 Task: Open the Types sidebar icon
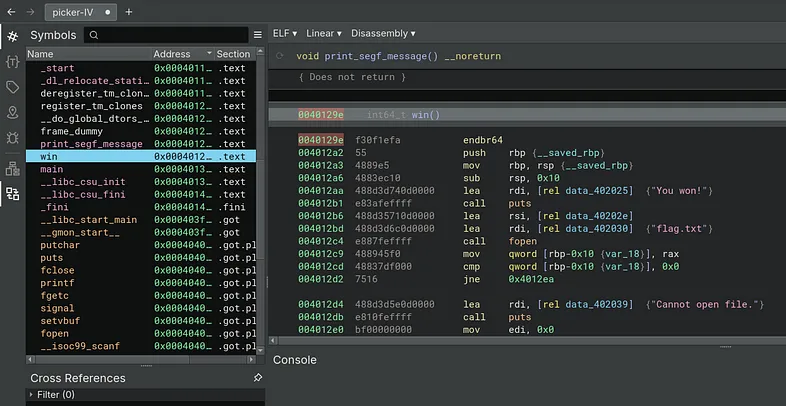[13, 62]
